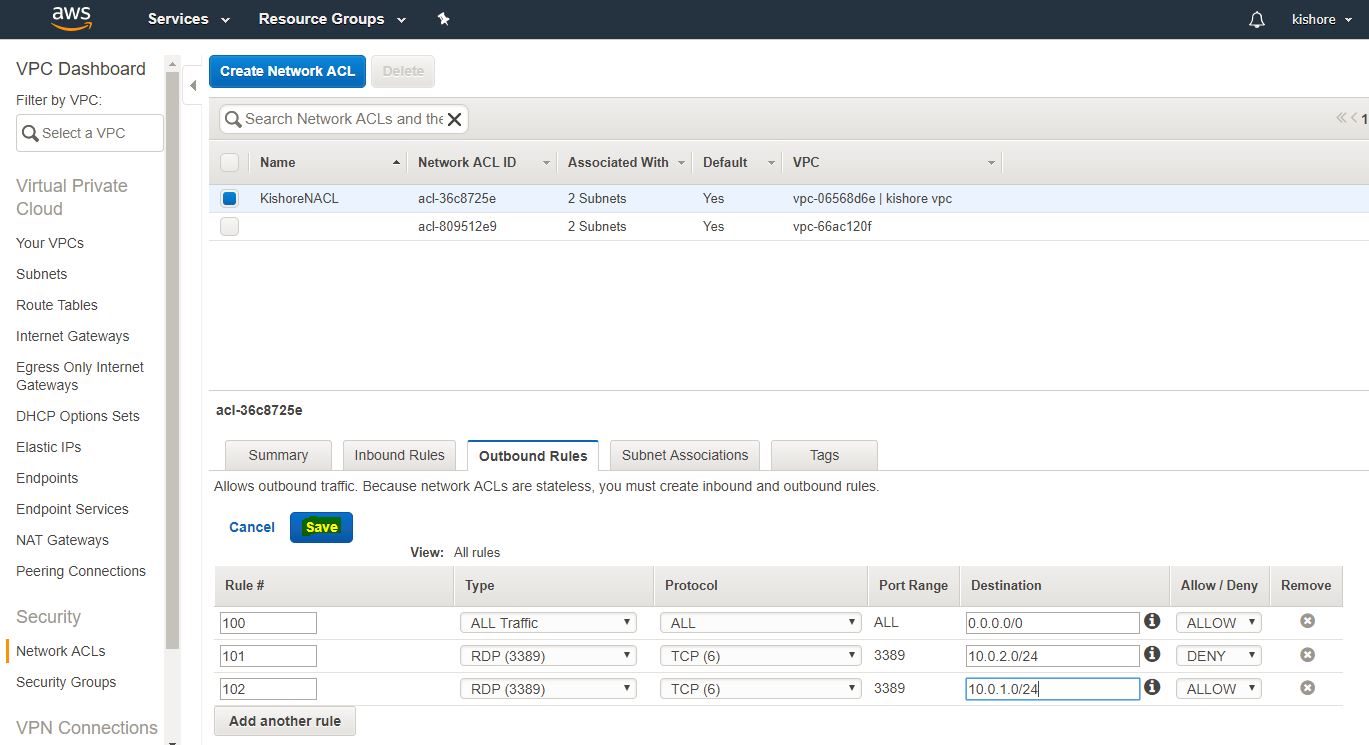Switch to the Inbound Rules tab

click(399, 455)
